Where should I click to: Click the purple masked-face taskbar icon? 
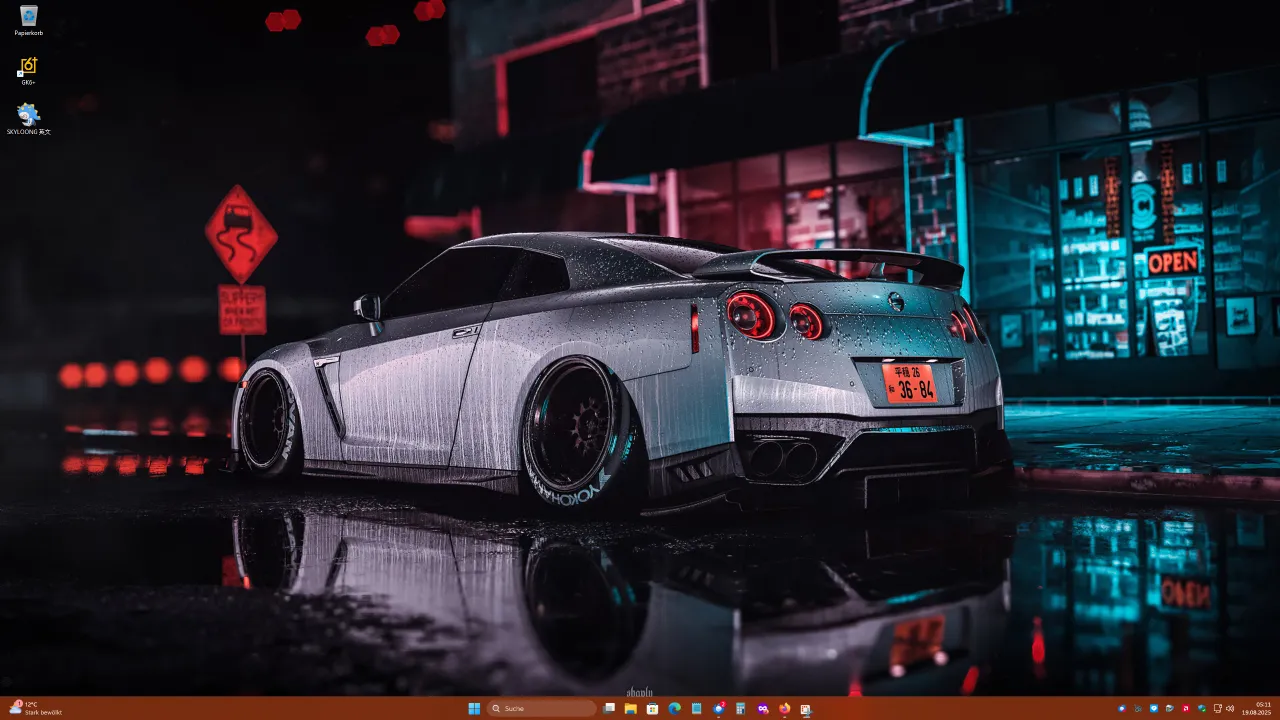tap(763, 708)
